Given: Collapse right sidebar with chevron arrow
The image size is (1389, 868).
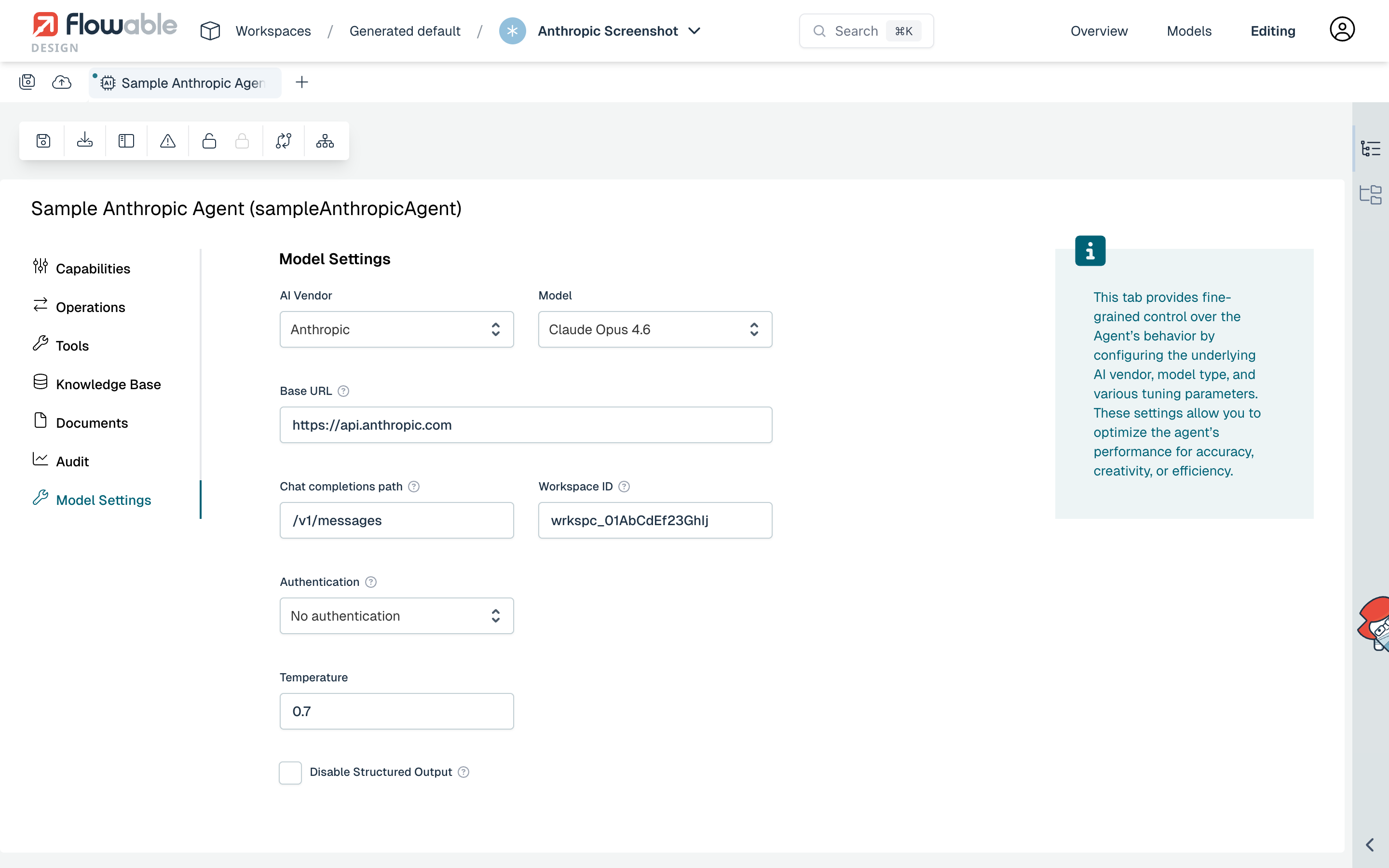Looking at the screenshot, I should click(x=1370, y=844).
